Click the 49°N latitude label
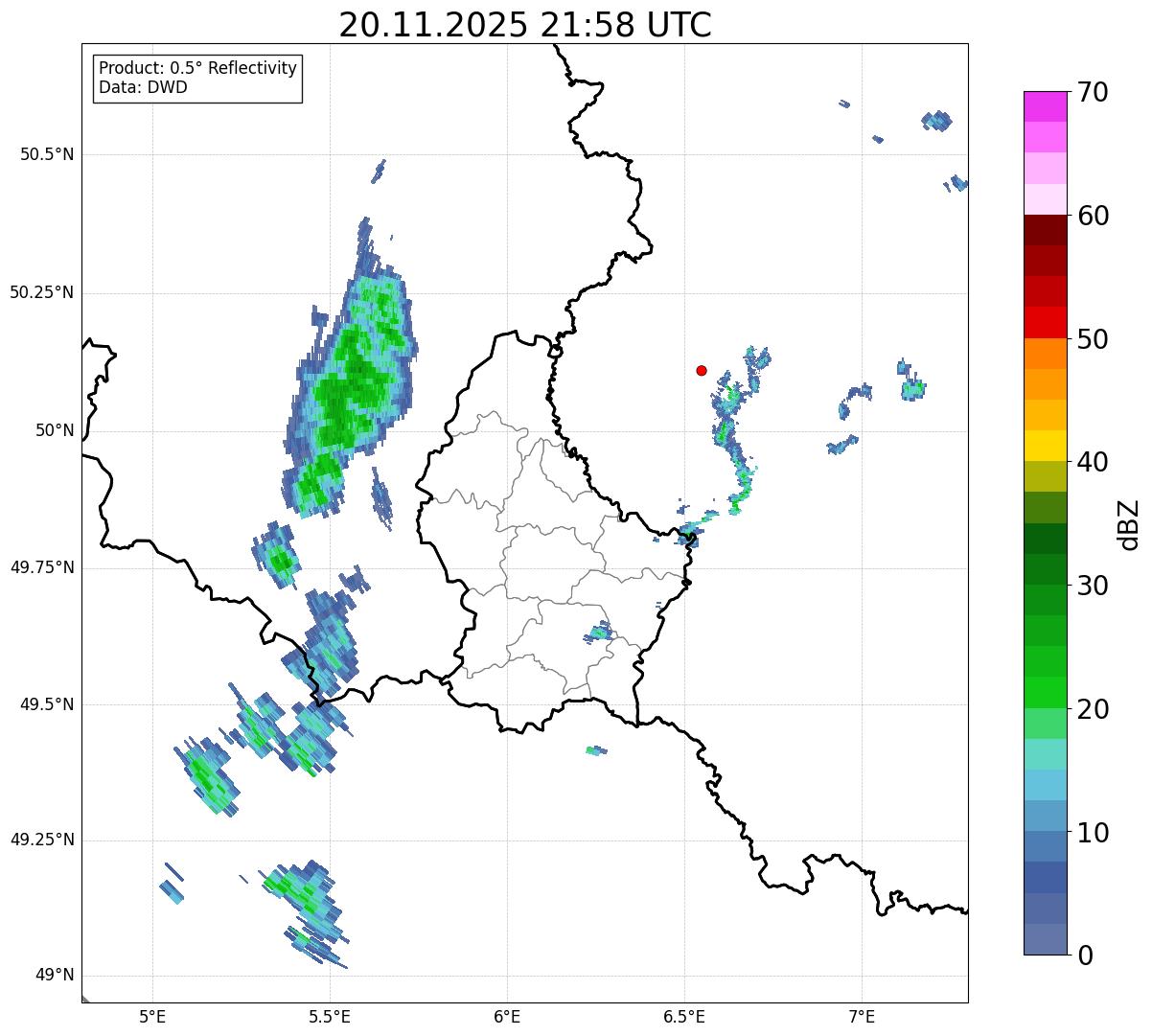This screenshot has height=1036, width=1152. tap(55, 975)
